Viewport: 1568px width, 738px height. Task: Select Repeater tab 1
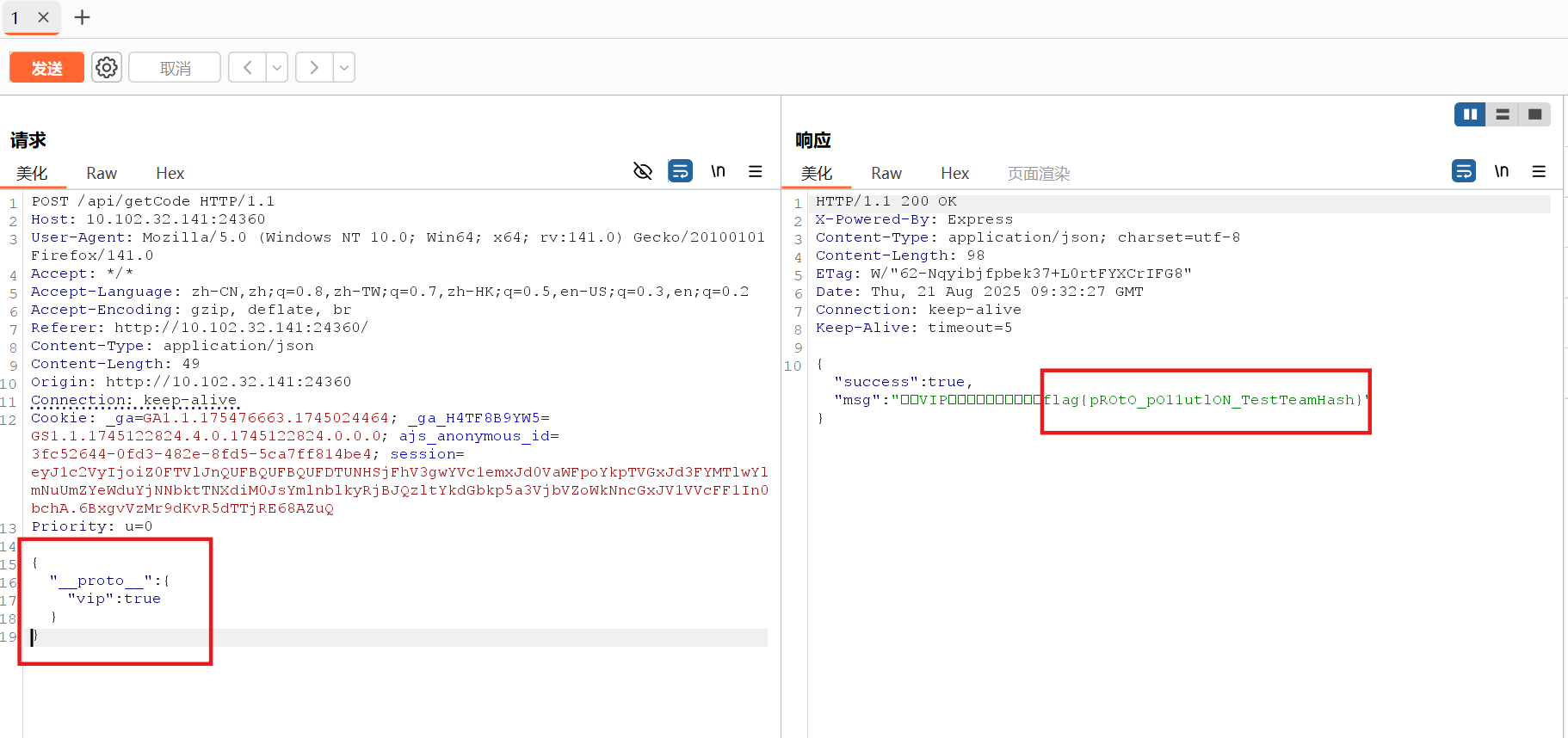tap(15, 17)
